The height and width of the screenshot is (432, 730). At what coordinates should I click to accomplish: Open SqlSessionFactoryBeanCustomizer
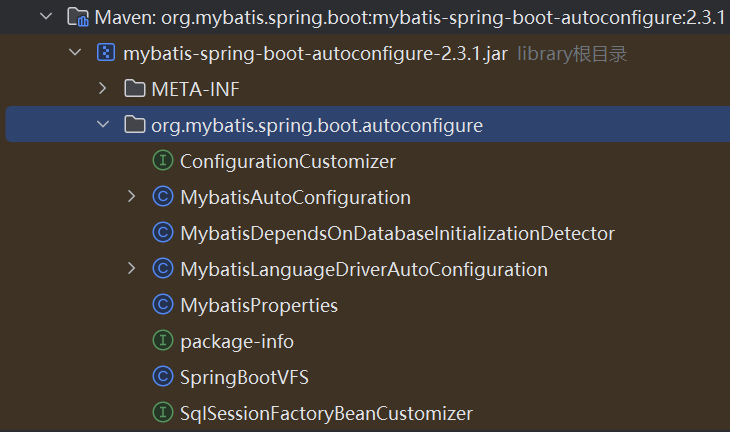[x=326, y=413]
